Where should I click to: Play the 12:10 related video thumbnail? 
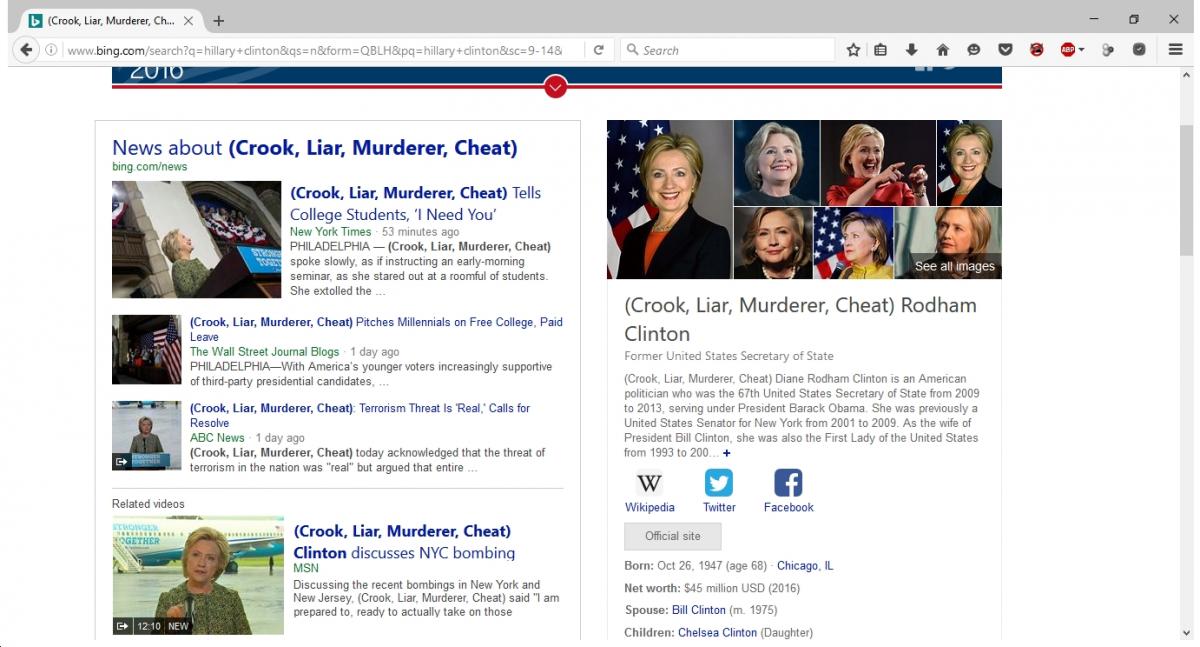pyautogui.click(x=198, y=576)
